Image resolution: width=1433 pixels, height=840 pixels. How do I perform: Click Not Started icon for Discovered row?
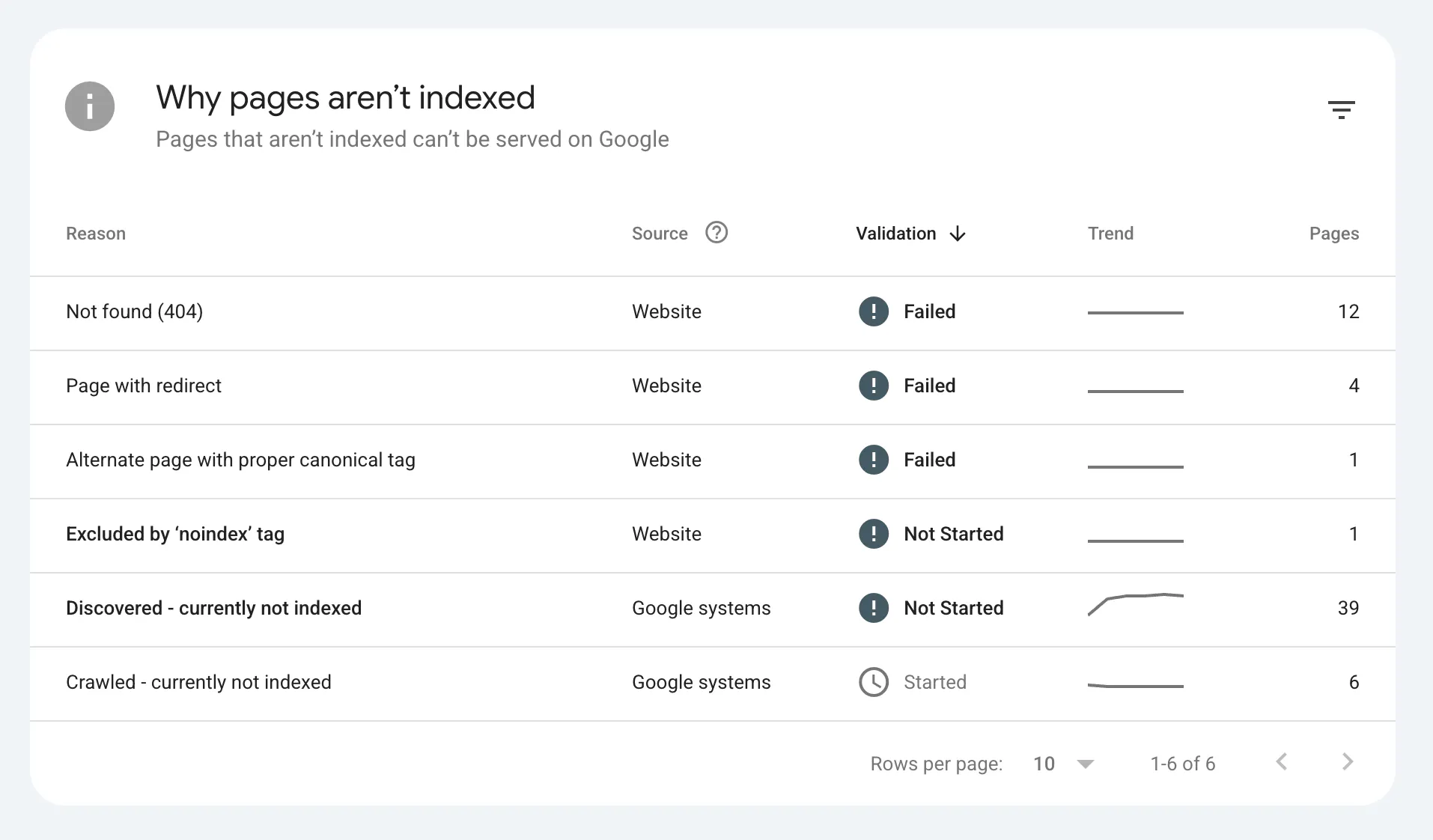tap(873, 608)
